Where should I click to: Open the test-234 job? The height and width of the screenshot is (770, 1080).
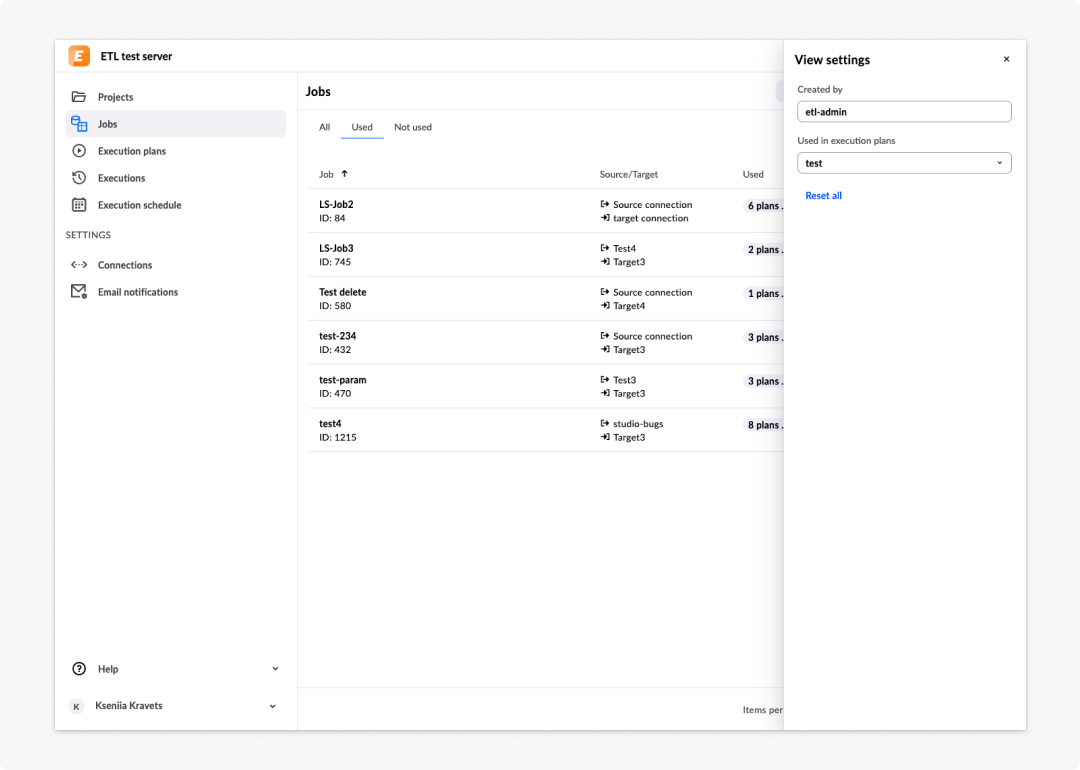click(338, 336)
